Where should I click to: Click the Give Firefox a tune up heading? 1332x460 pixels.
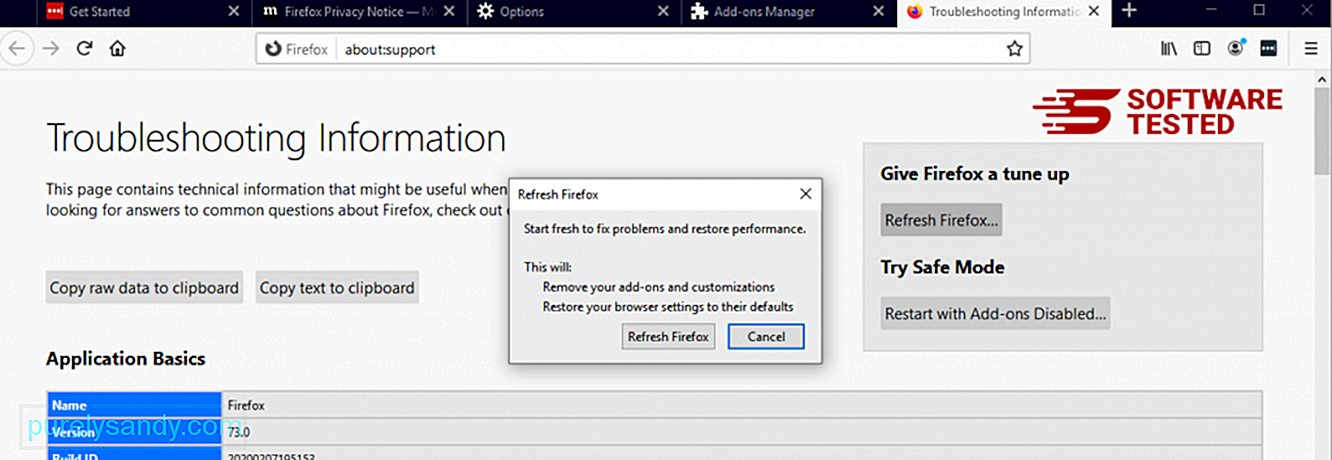[x=975, y=174]
